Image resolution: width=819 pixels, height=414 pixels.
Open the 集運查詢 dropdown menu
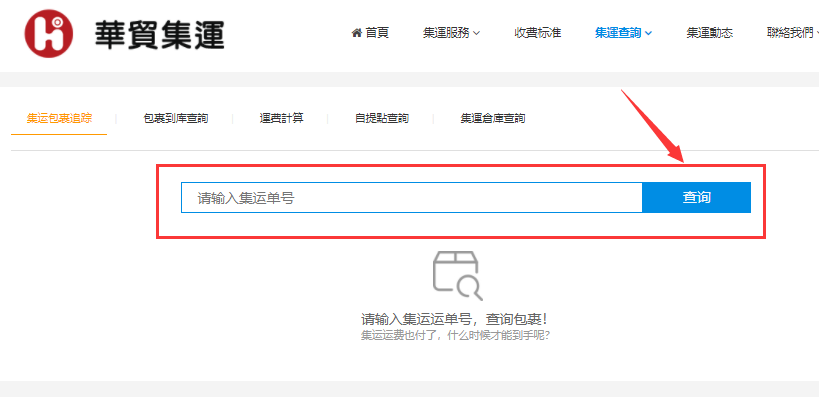click(623, 33)
